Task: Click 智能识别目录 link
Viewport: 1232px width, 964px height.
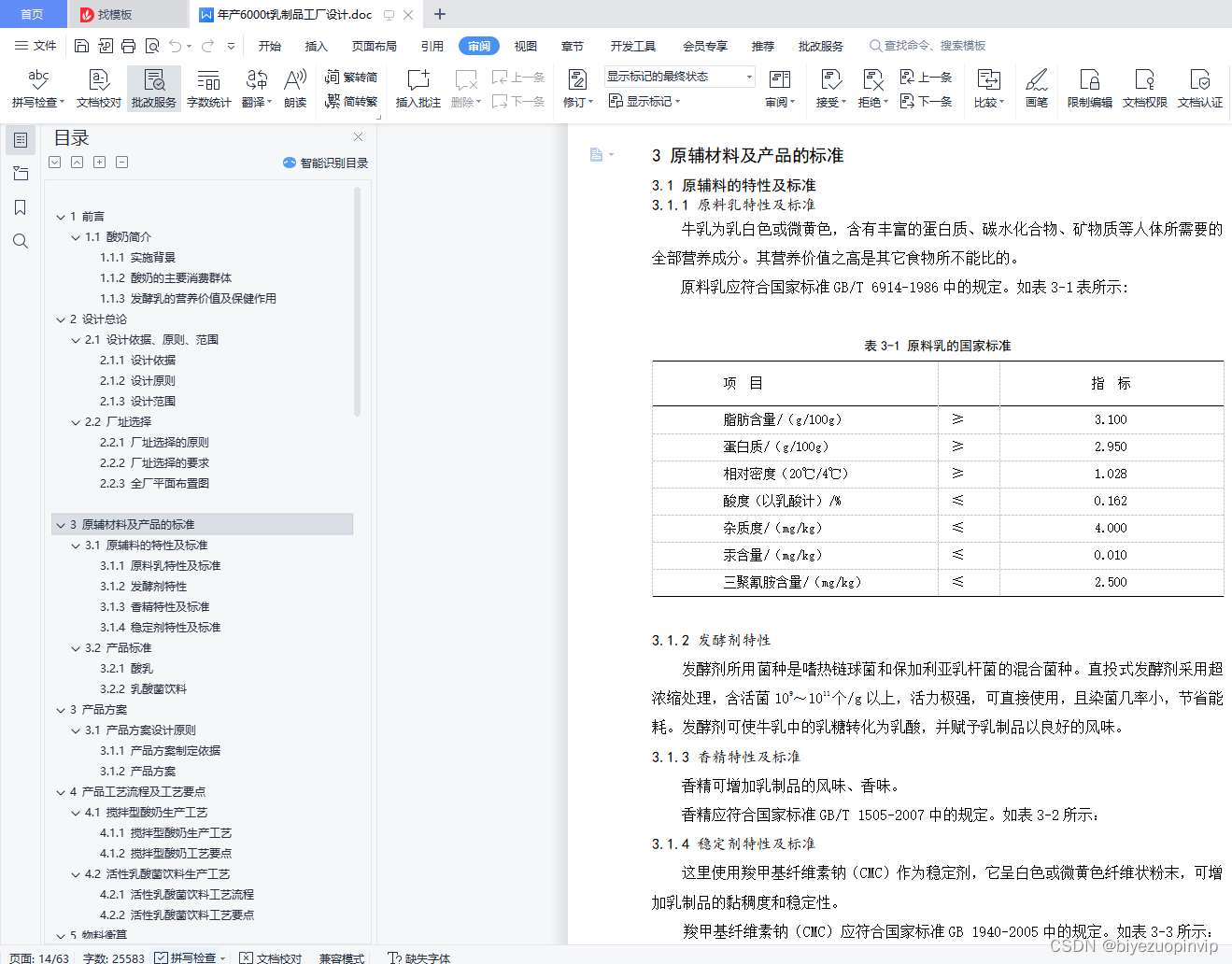Action: tap(326, 163)
